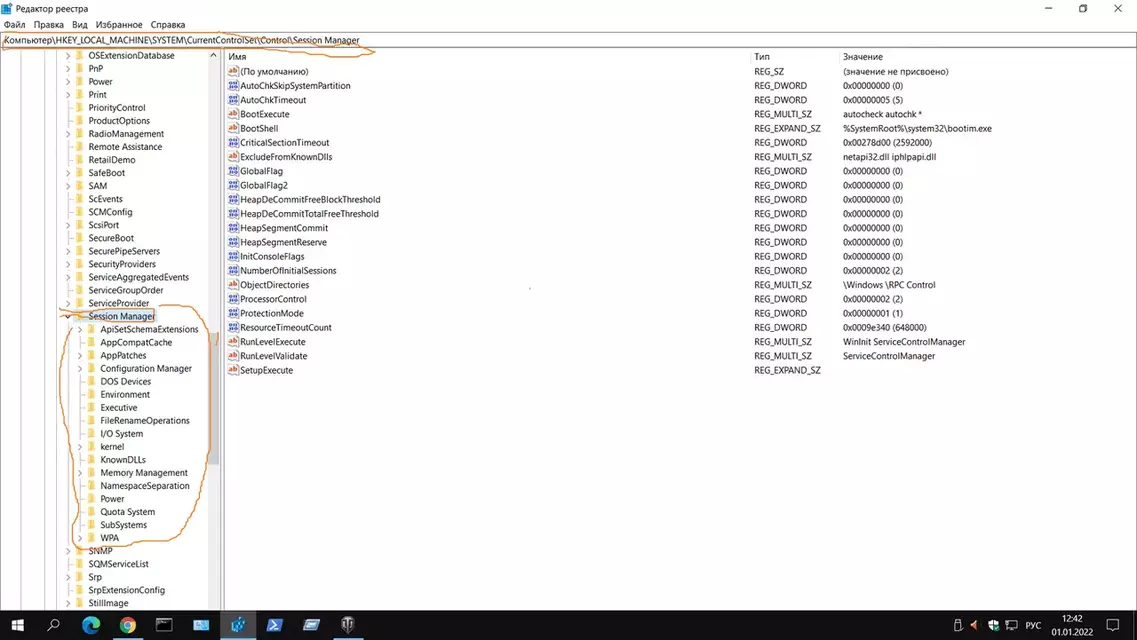
Task: Click the ProtectionMode value icon
Action: point(233,313)
